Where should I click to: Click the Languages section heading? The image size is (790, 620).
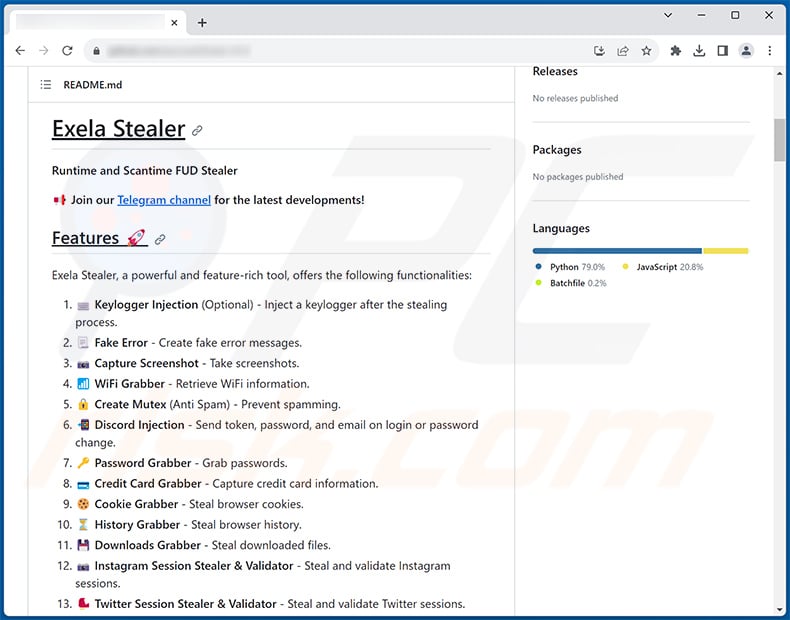click(561, 228)
